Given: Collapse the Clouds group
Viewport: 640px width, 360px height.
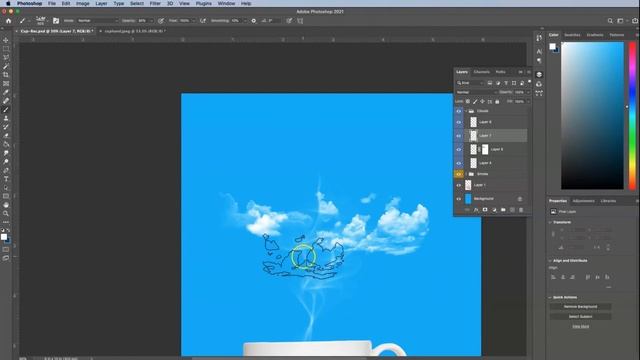Looking at the screenshot, I should [x=466, y=111].
